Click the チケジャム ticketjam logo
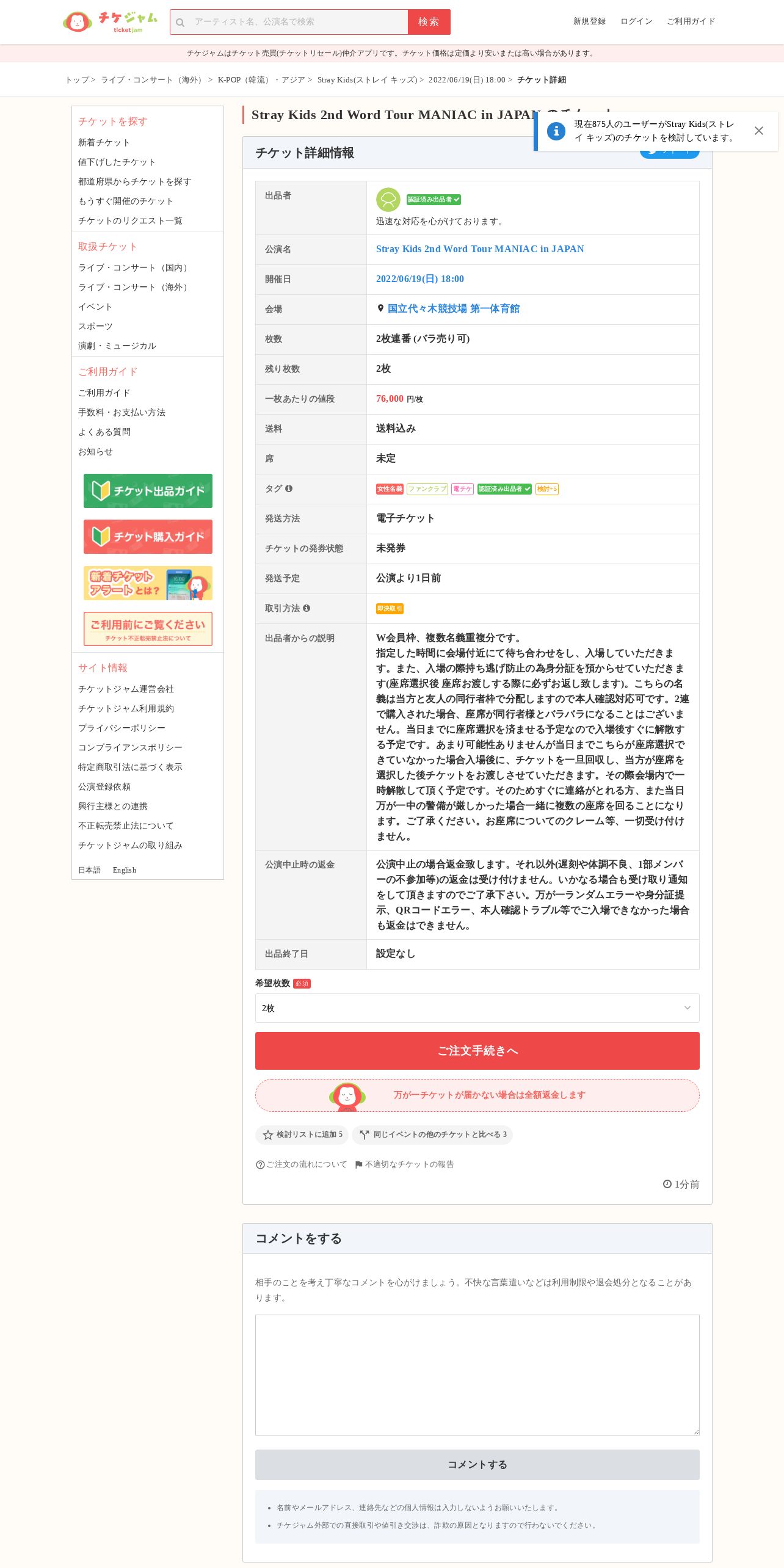Screen dimensions: 784x1568 [x=111, y=22]
